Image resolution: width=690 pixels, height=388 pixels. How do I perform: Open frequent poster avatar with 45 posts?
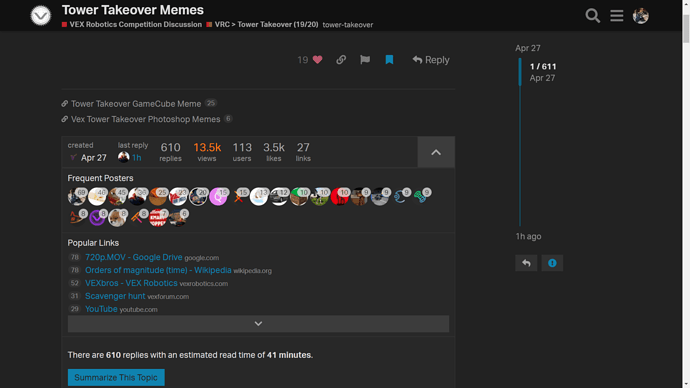117,197
